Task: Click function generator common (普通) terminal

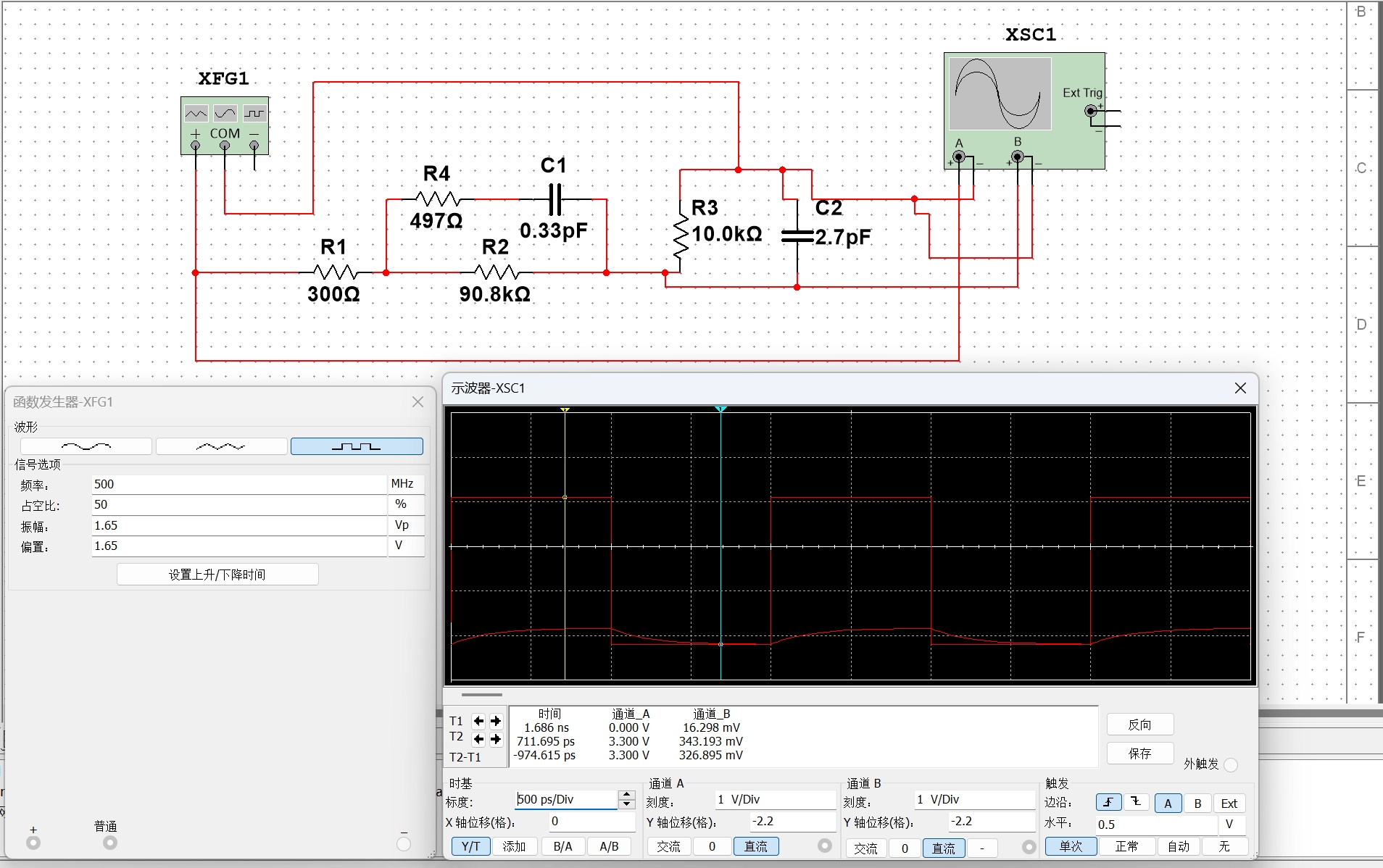Action: 109,843
